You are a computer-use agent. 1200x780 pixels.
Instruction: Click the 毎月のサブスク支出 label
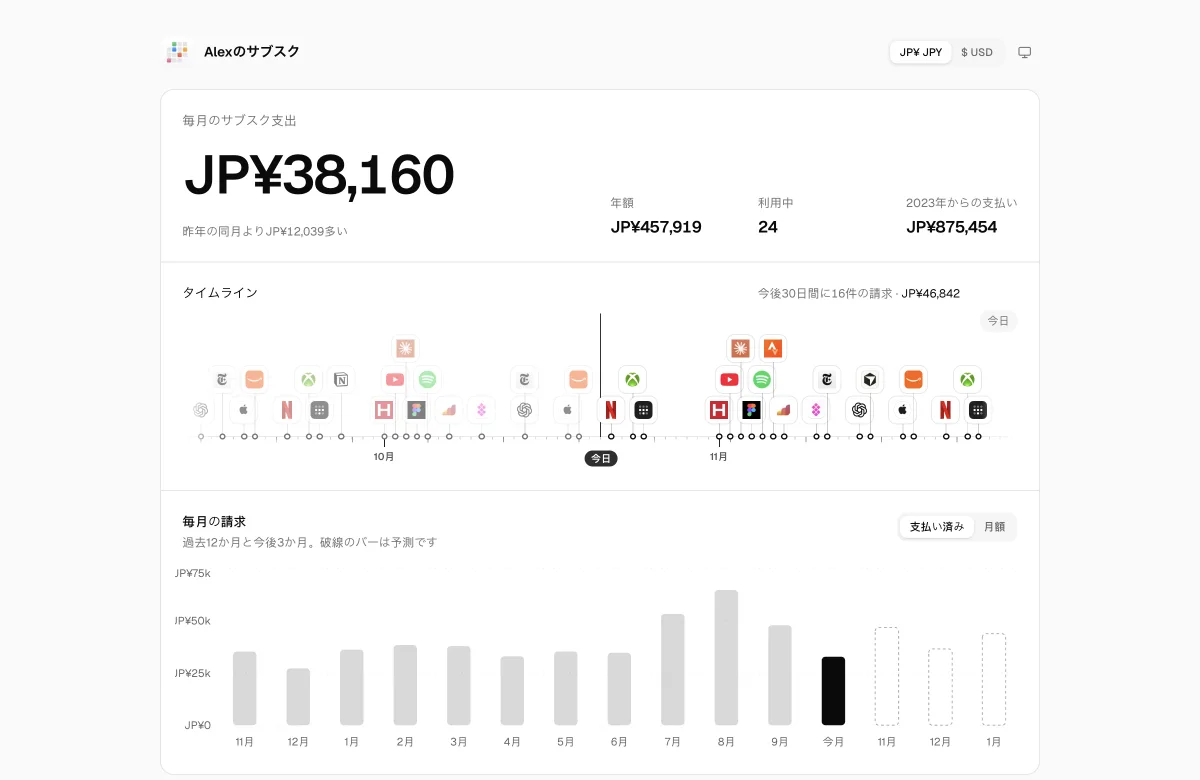coord(240,121)
